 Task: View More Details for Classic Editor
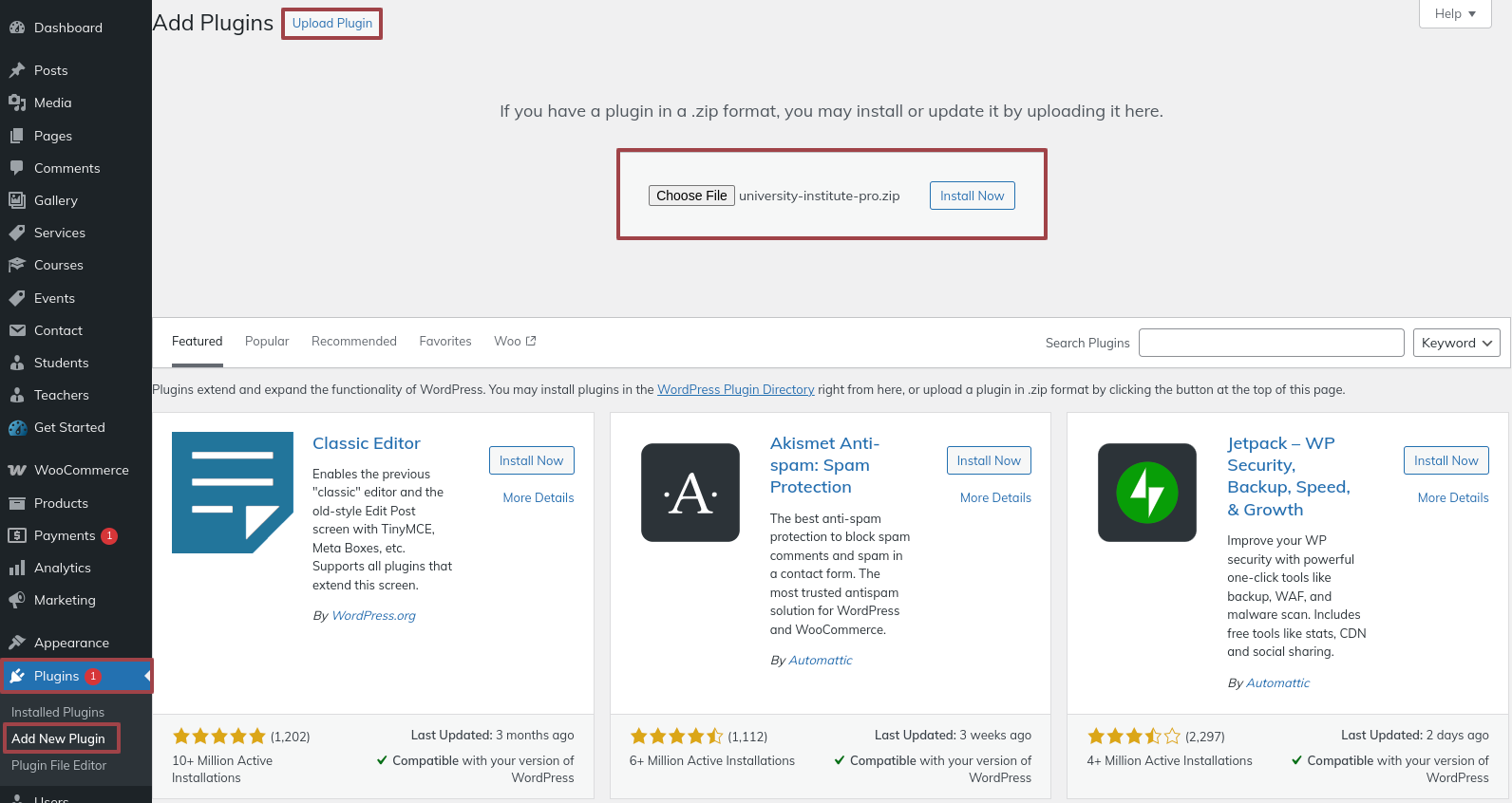click(539, 497)
